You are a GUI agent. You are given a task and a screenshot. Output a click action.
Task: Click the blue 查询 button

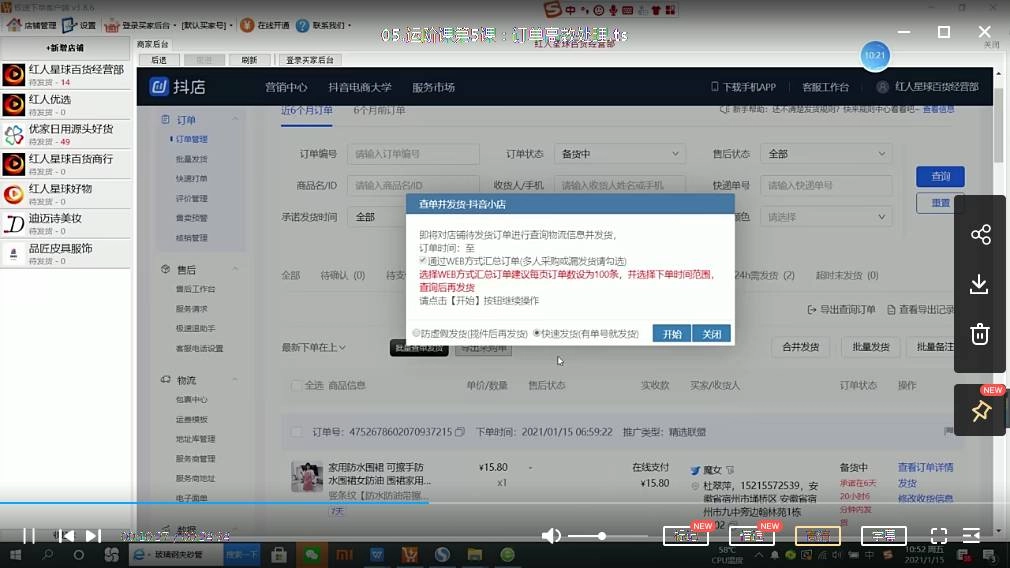(940, 176)
